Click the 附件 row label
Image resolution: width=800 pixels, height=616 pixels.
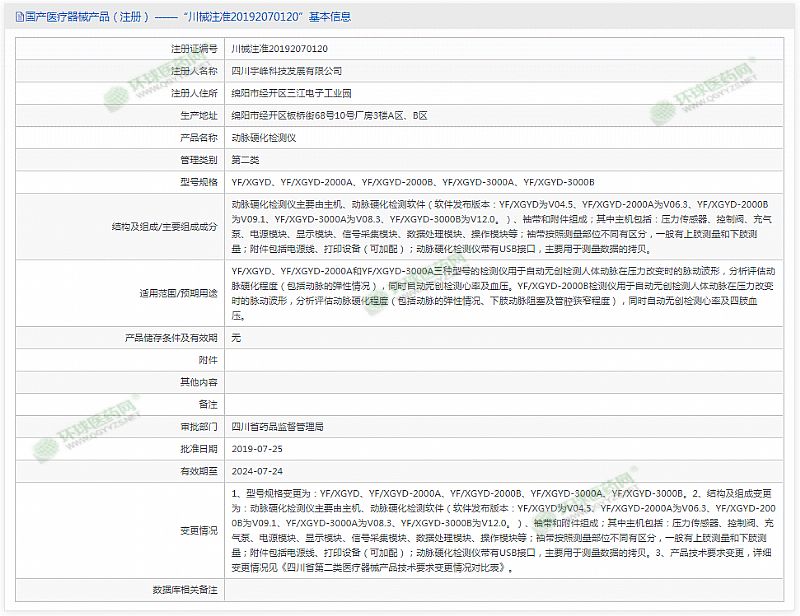point(207,360)
